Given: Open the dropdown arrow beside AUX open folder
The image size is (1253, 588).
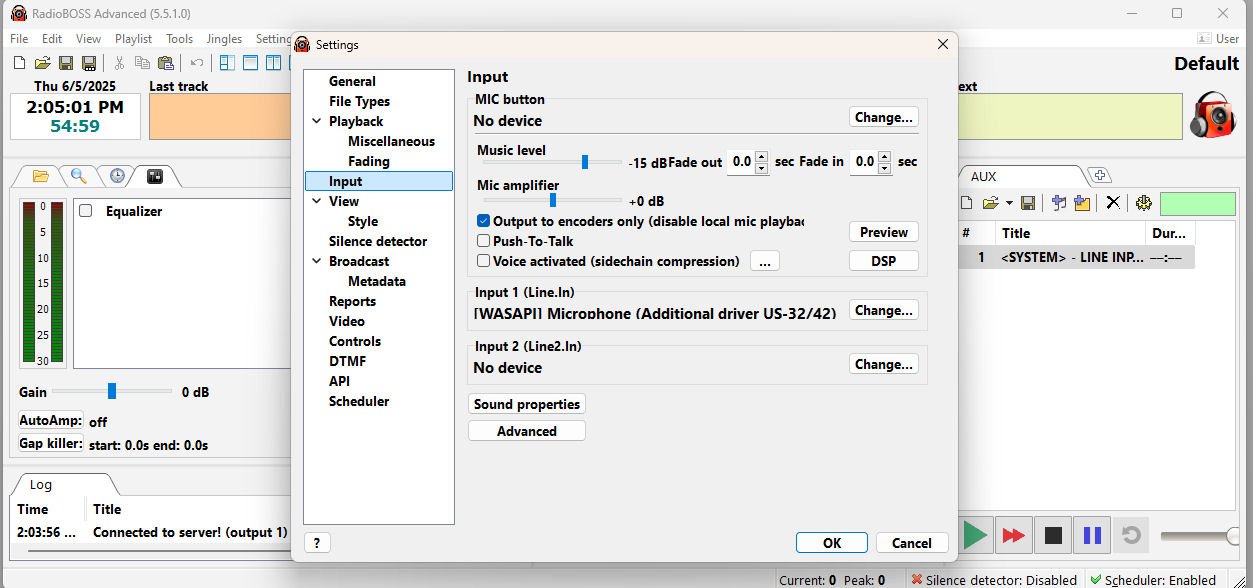Looking at the screenshot, I should [1008, 203].
